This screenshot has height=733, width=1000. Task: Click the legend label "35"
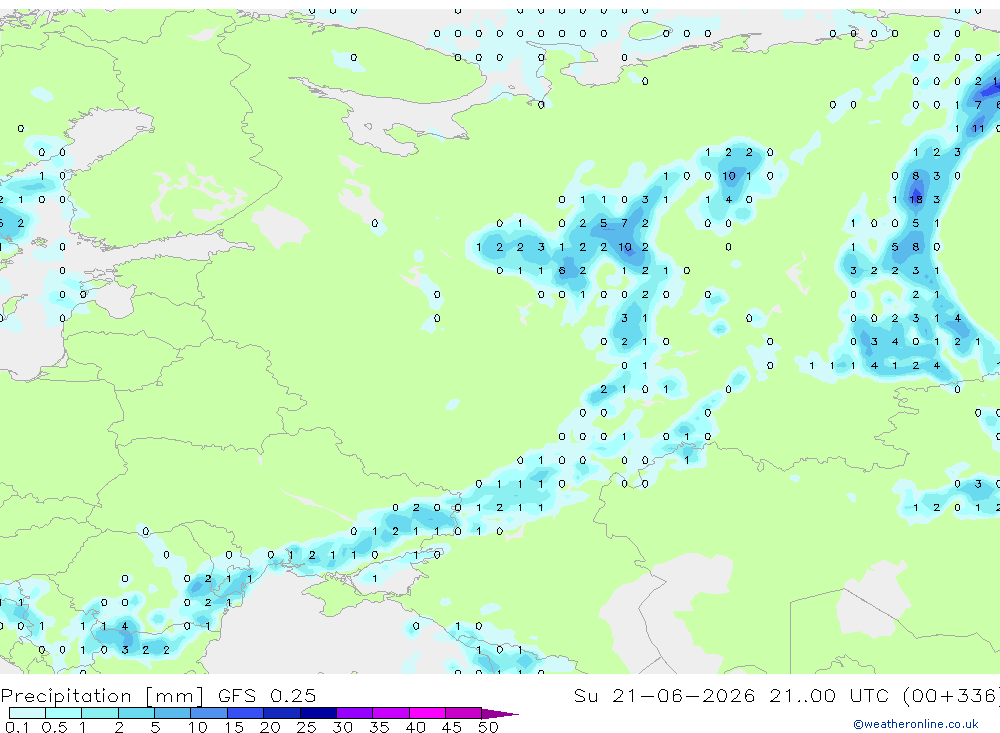tap(379, 727)
